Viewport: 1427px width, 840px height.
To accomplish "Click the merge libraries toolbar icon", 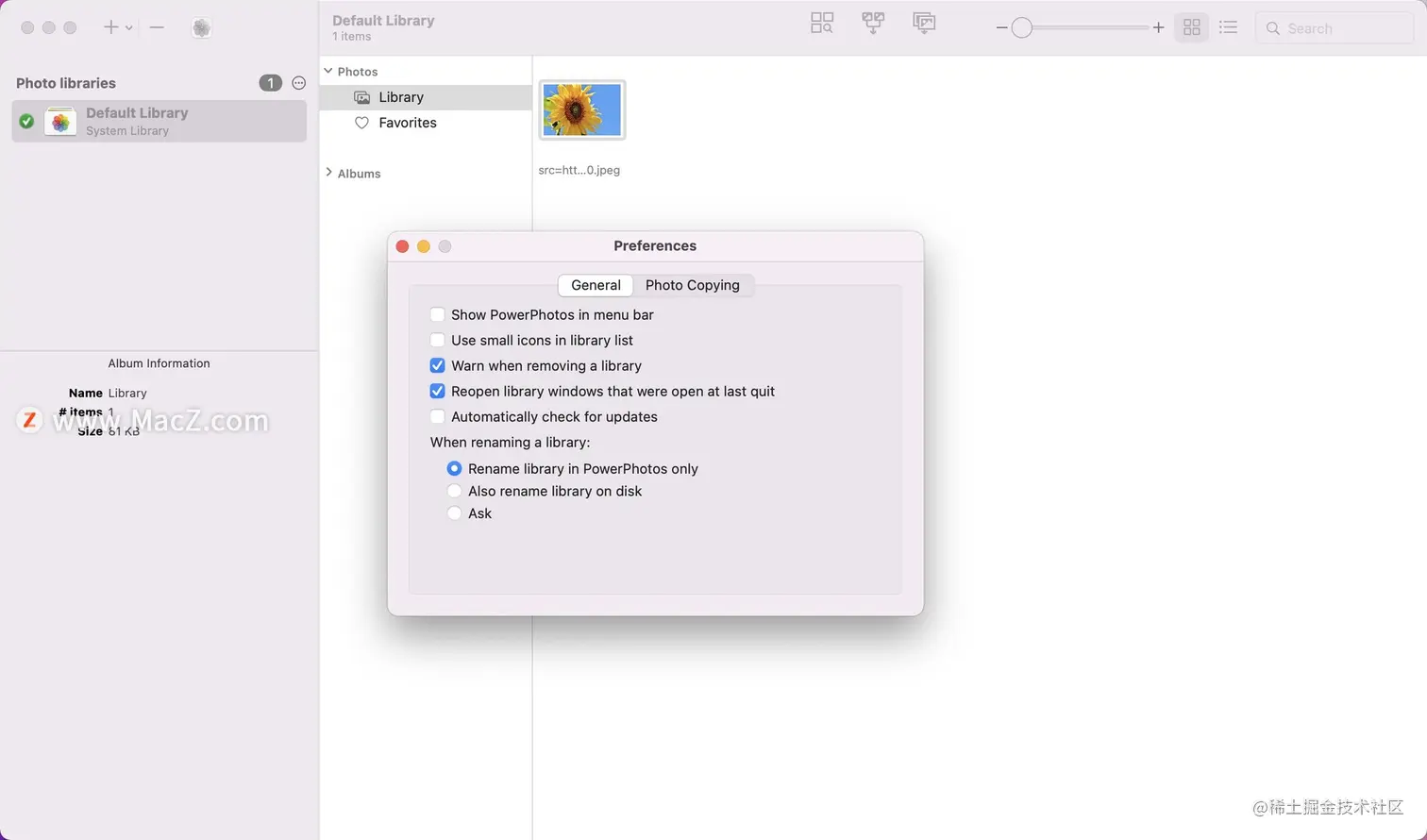I will tap(873, 24).
